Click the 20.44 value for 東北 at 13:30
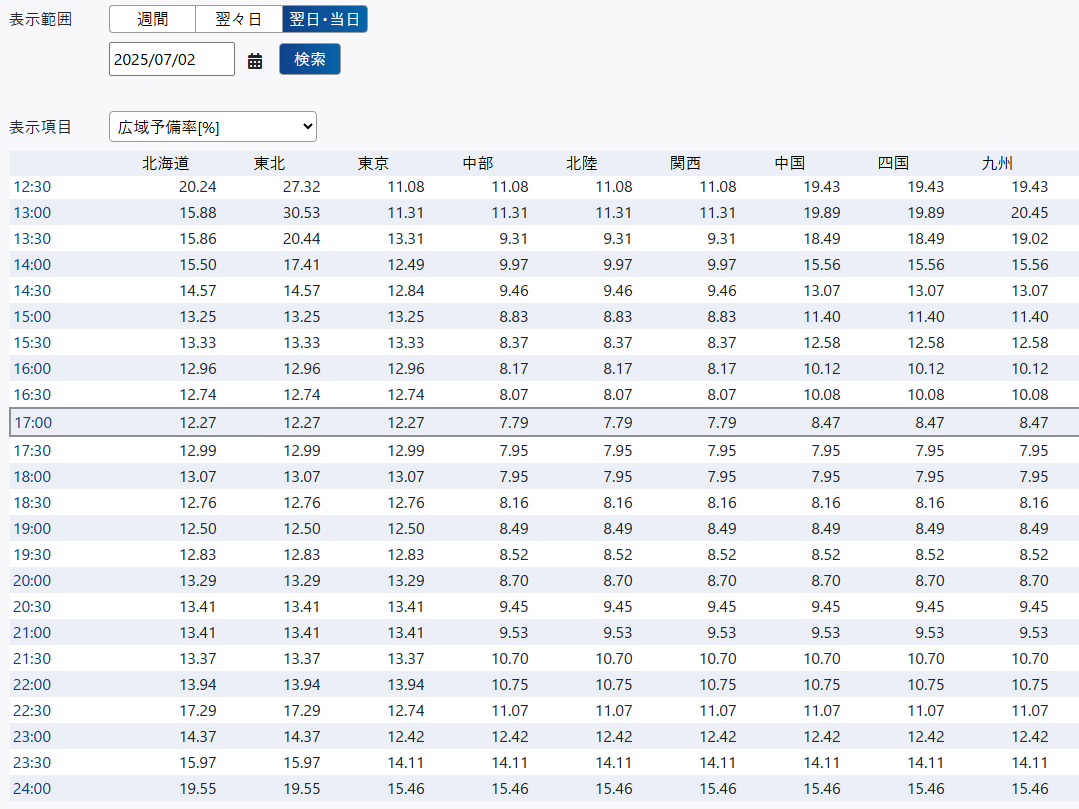 301,239
